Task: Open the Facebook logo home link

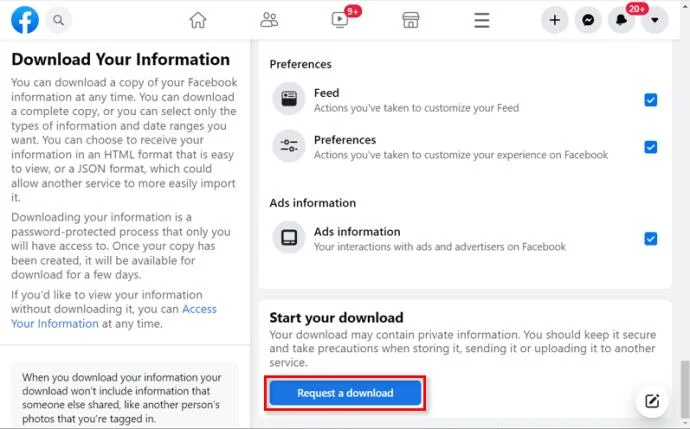Action: point(25,20)
